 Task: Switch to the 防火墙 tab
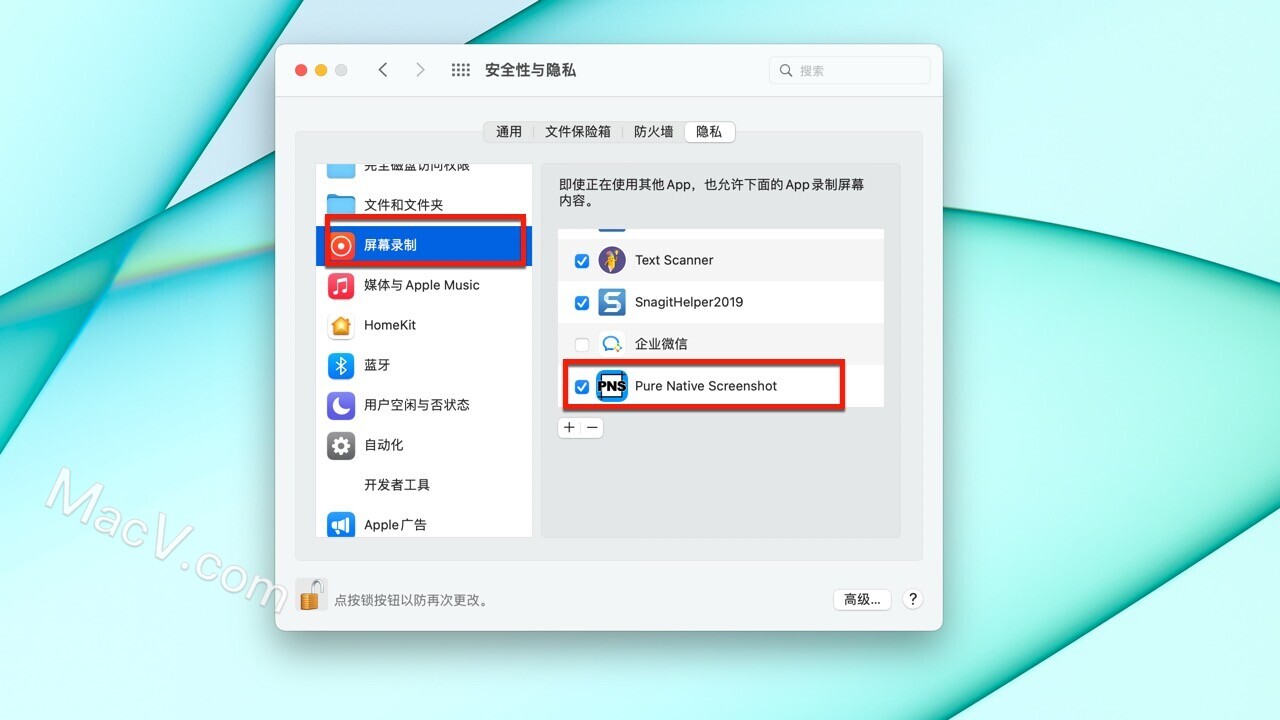pyautogui.click(x=653, y=131)
